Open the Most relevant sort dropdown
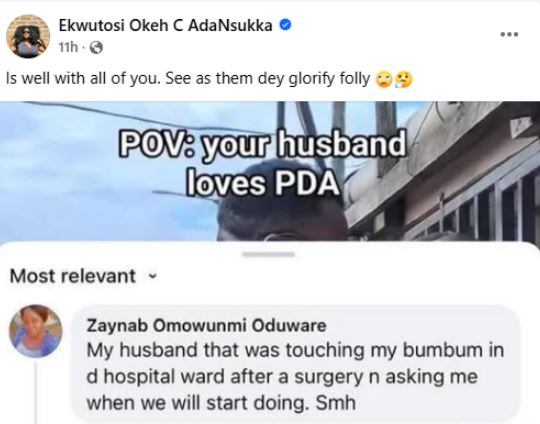Screen dimensions: 540x424 click(x=84, y=276)
